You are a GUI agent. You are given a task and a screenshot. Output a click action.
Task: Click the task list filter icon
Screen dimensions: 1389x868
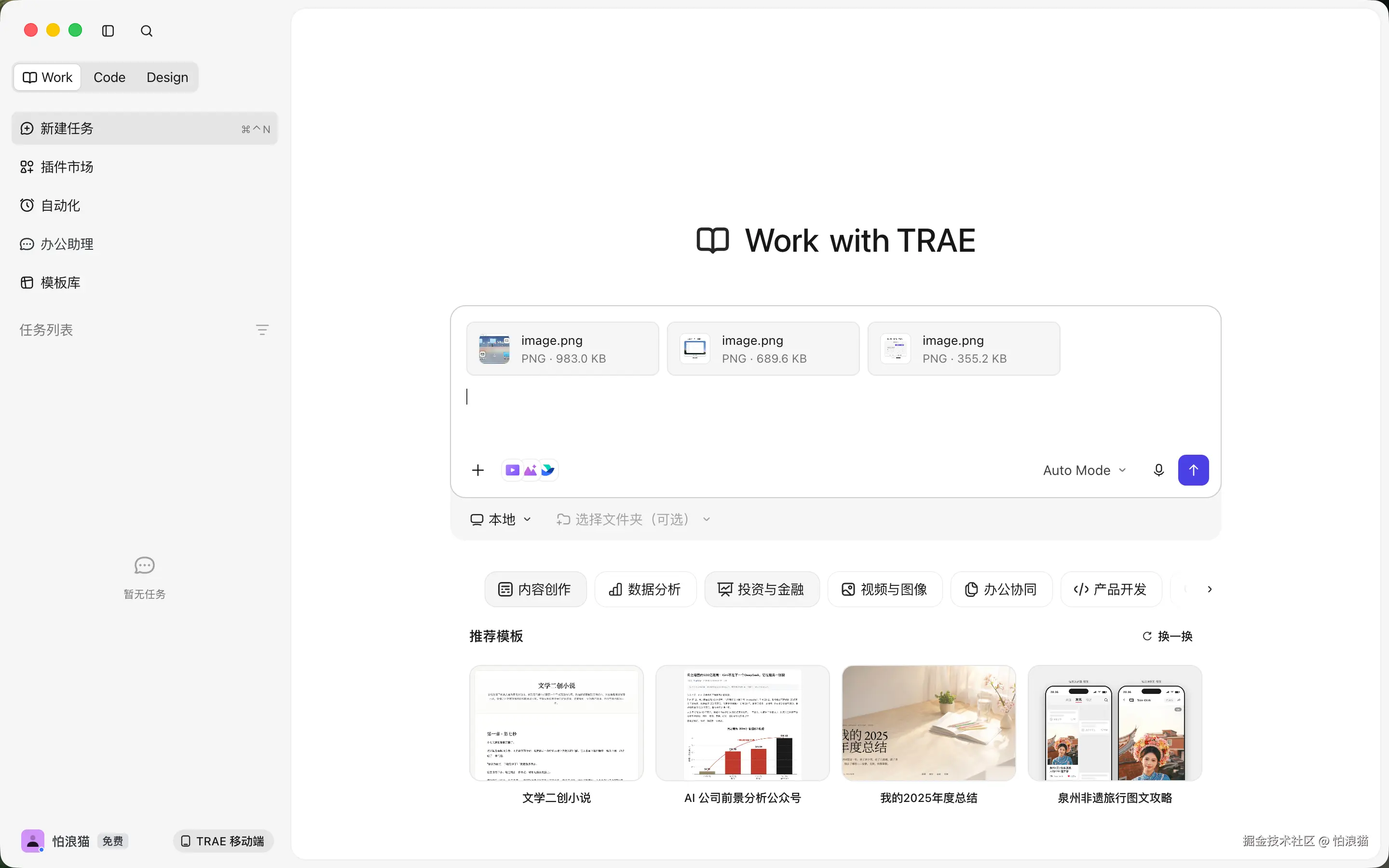[262, 330]
